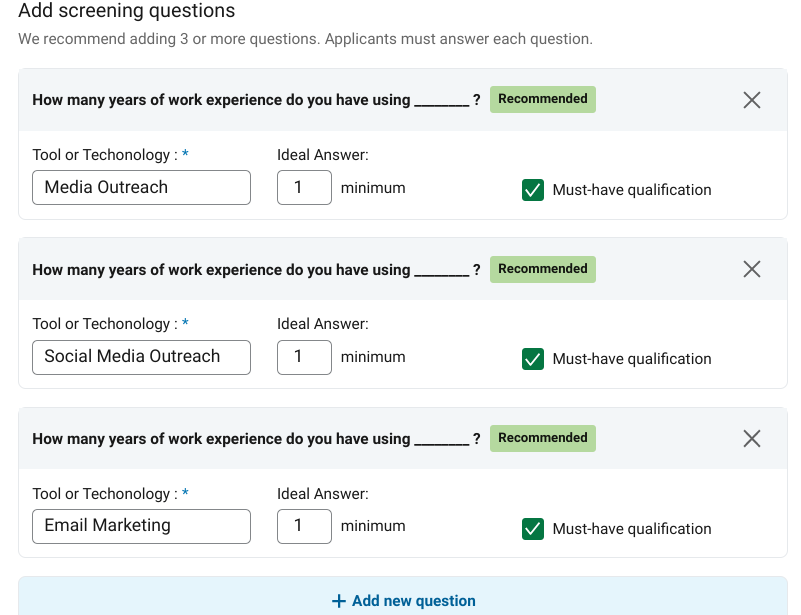
Task: Uncheck Must-have qualification for Social Media Outreach
Action: 533,359
